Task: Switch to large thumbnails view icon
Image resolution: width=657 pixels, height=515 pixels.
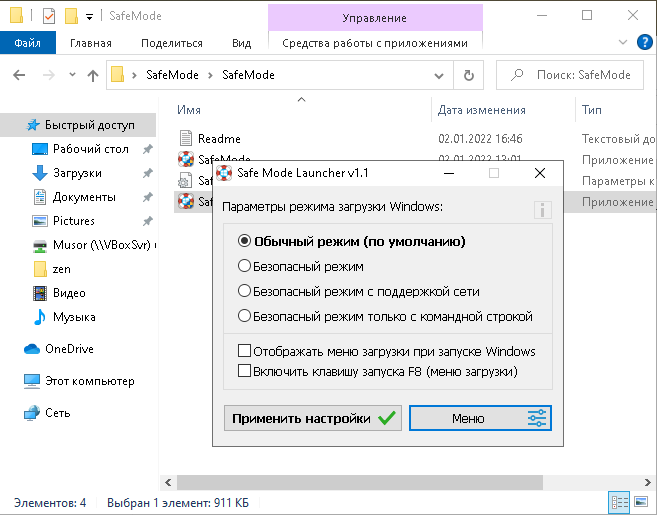Action: pos(641,502)
